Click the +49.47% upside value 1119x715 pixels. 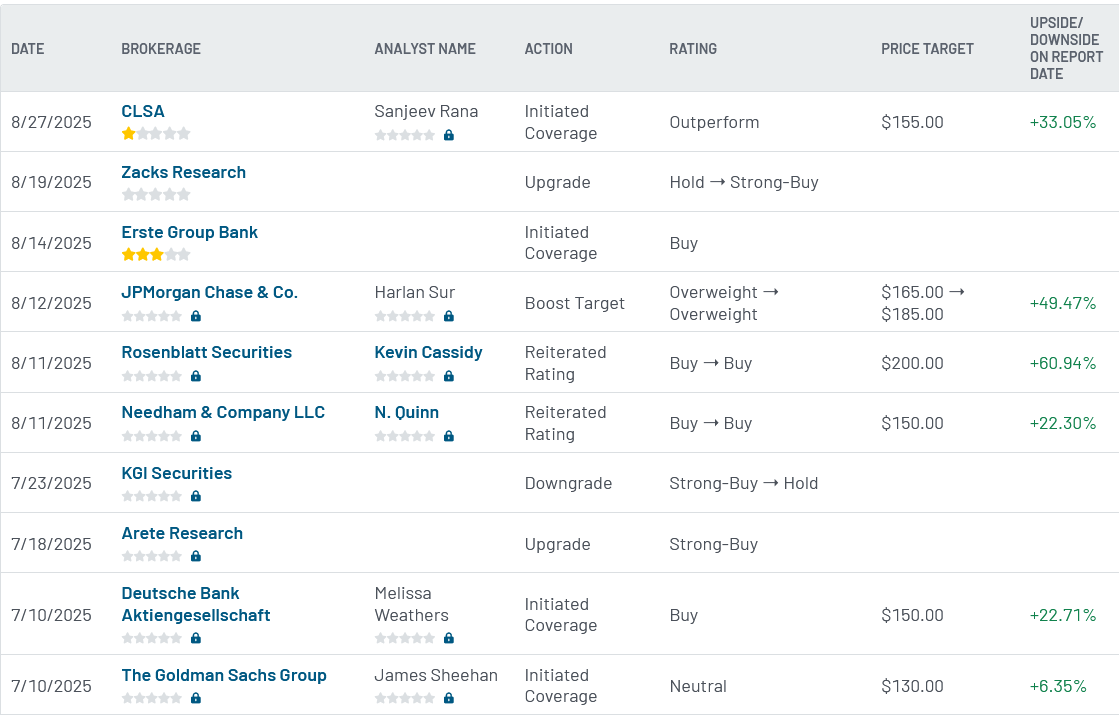coord(1063,303)
